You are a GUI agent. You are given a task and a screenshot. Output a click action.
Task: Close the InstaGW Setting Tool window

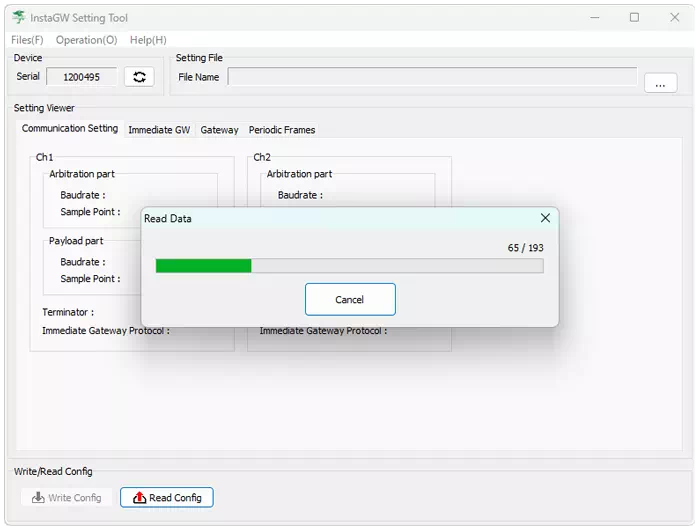pos(674,17)
